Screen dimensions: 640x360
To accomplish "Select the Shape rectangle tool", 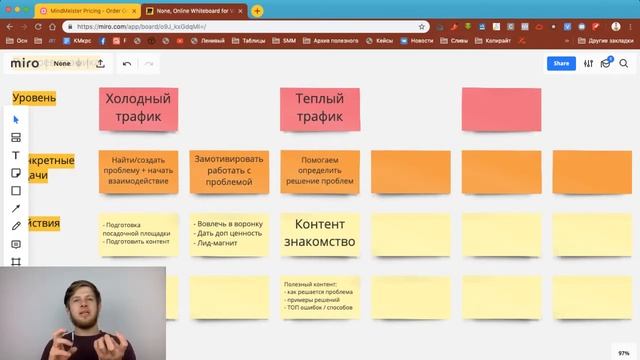I will tap(16, 191).
